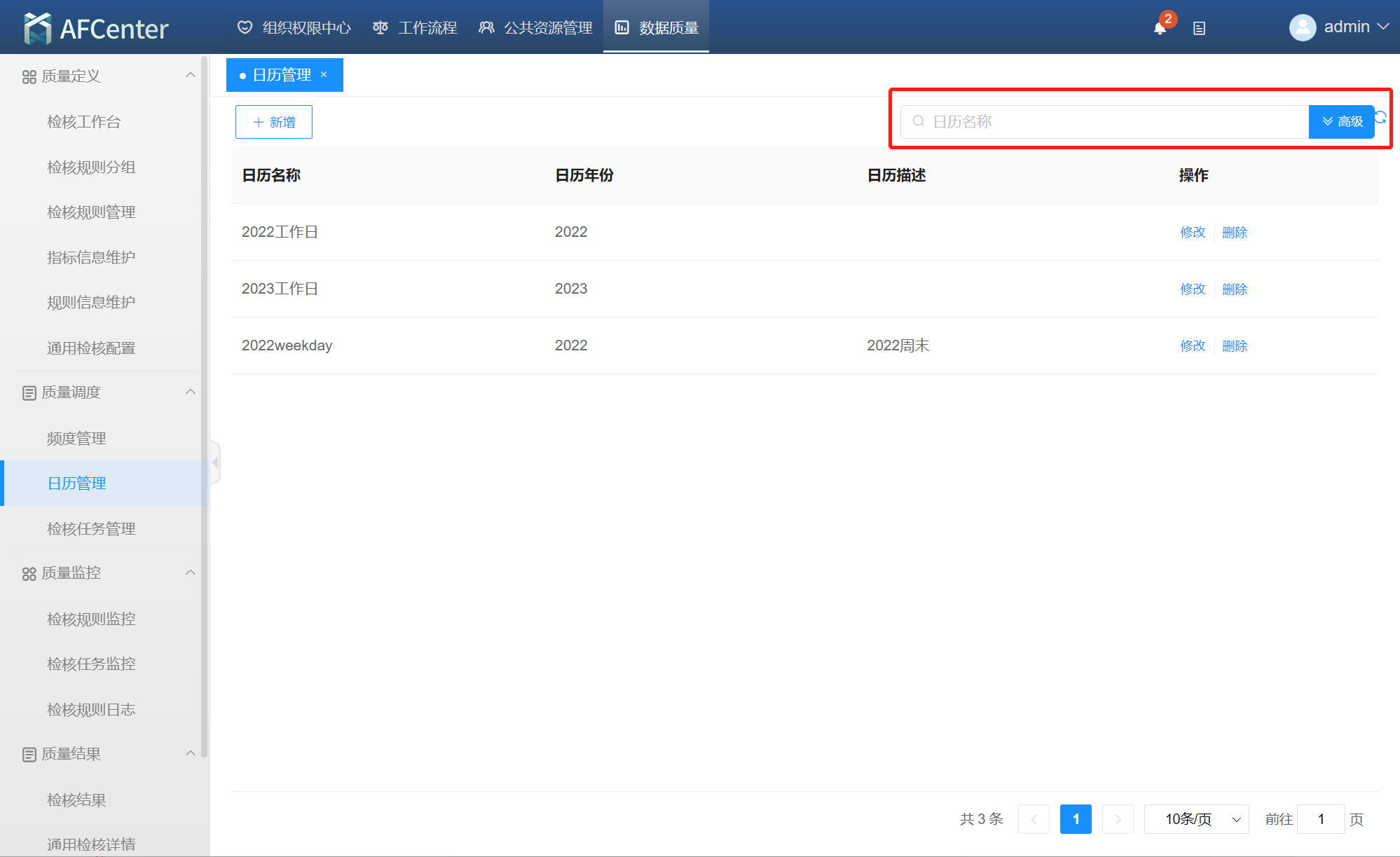Viewport: 1400px width, 857px height.
Task: Expand the 高级 search options
Action: (1341, 122)
